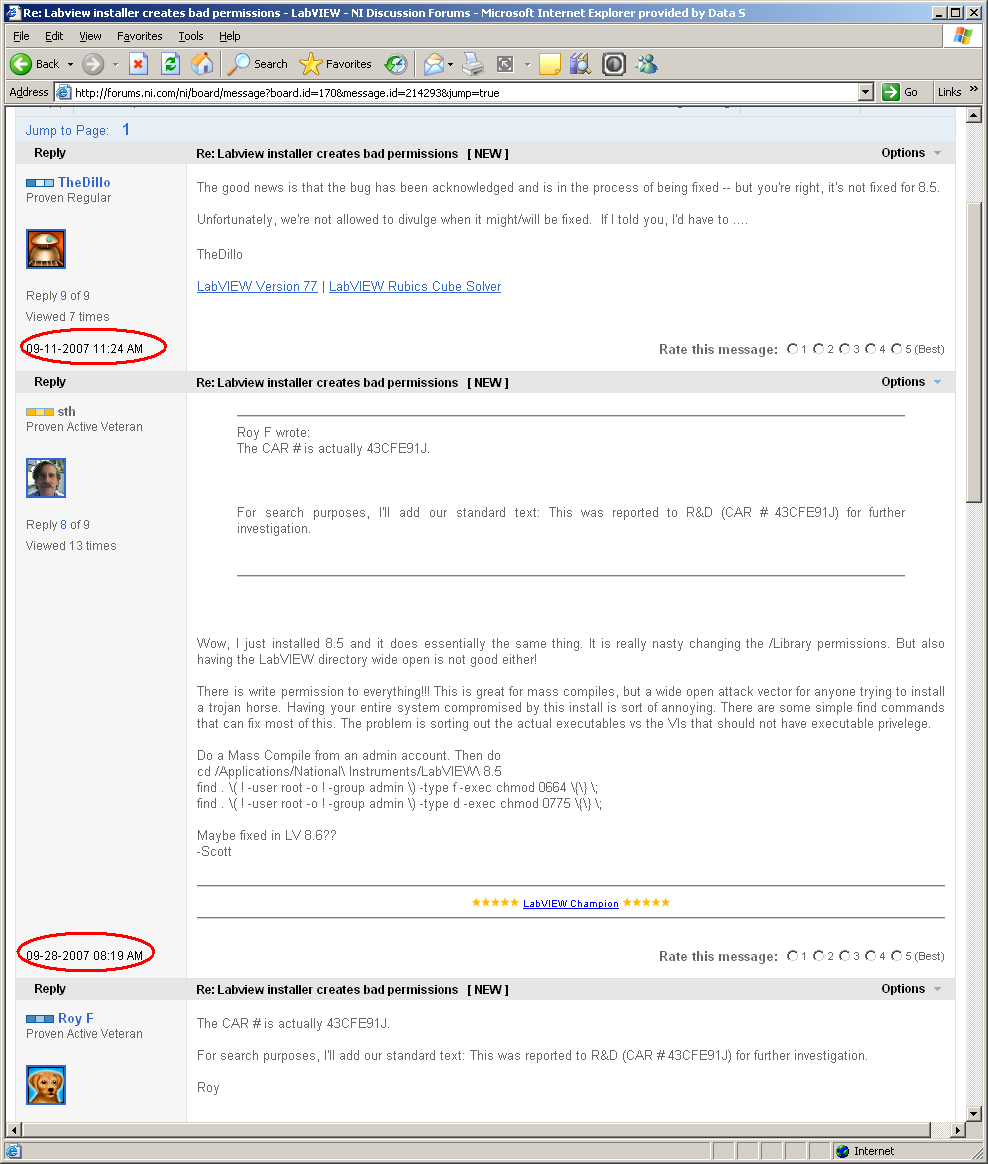Screen dimensions: 988x1164
Task: Click the horizontal scrollbar right arrow
Action: [958, 1130]
